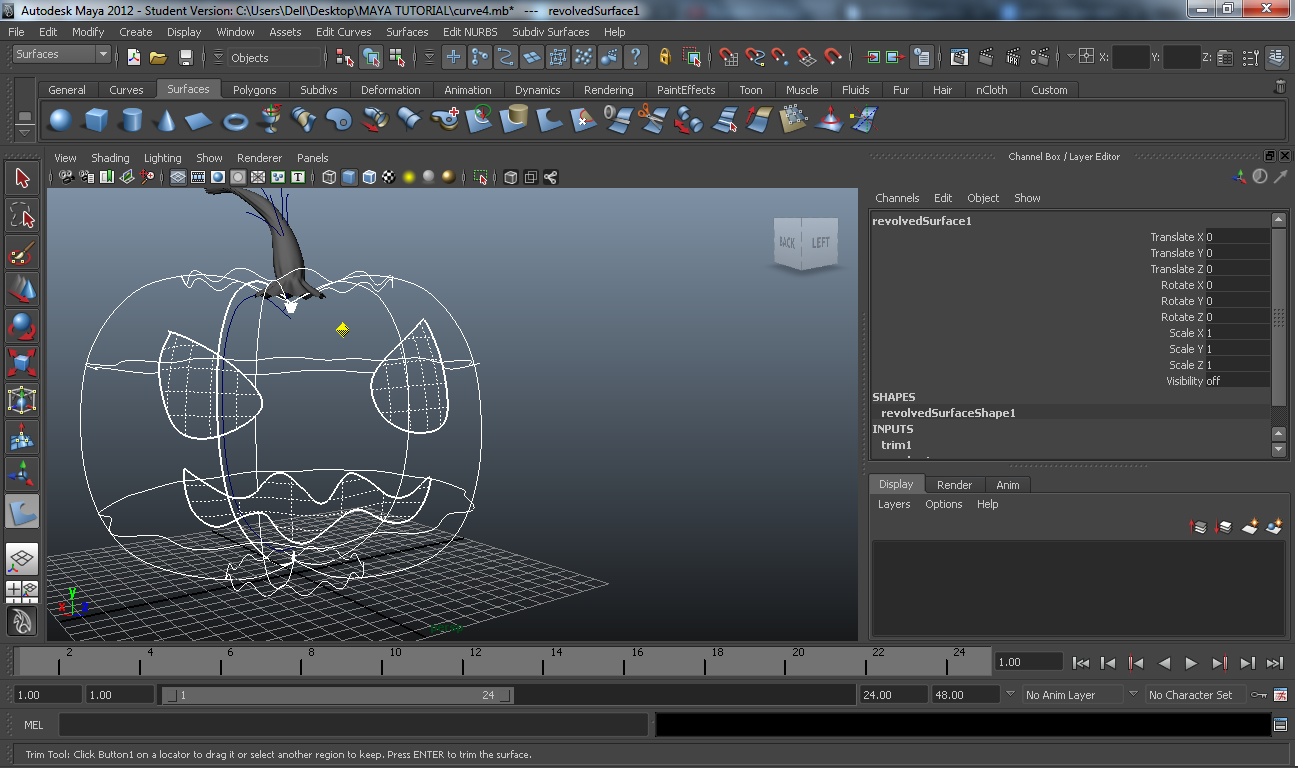Toggle wireframe display in viewport toolbar

click(x=329, y=177)
